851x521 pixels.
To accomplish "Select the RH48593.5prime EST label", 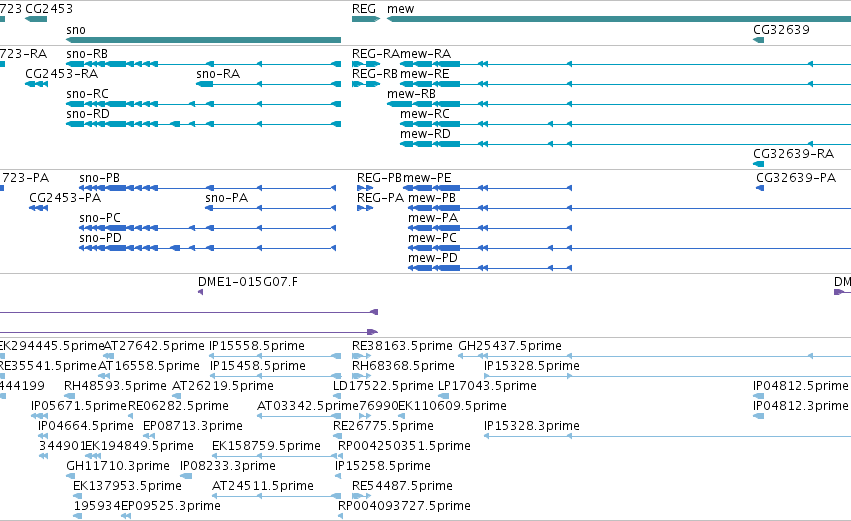I will click(x=115, y=386).
